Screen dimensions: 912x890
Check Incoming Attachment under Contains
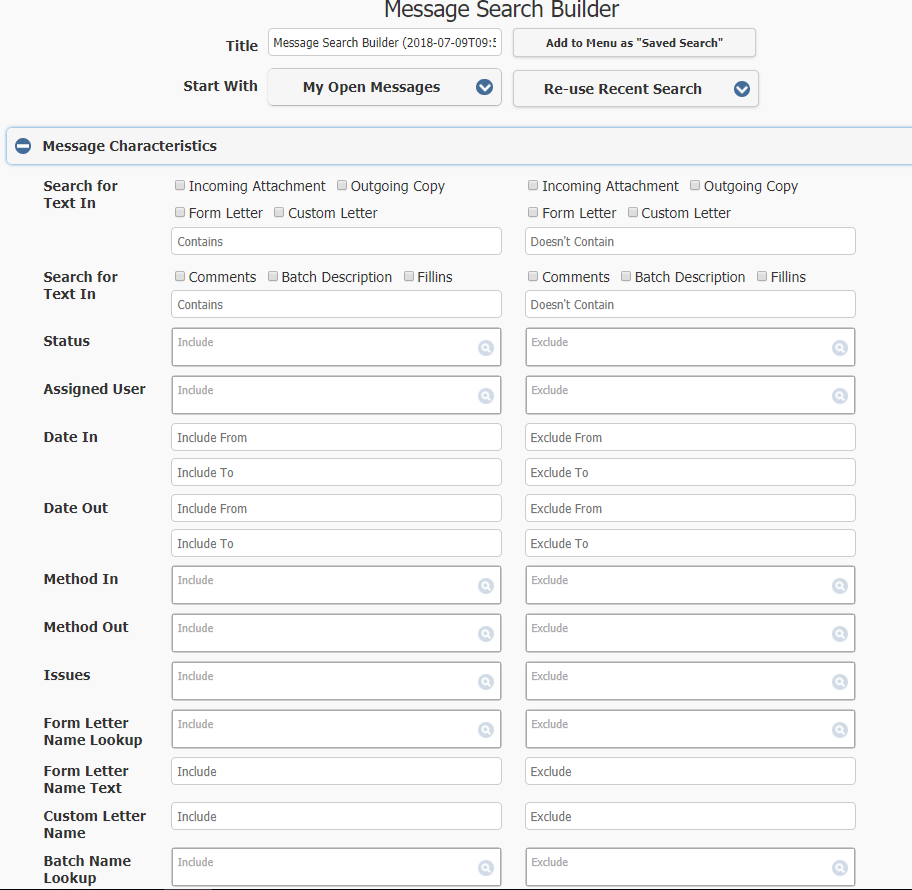180,186
